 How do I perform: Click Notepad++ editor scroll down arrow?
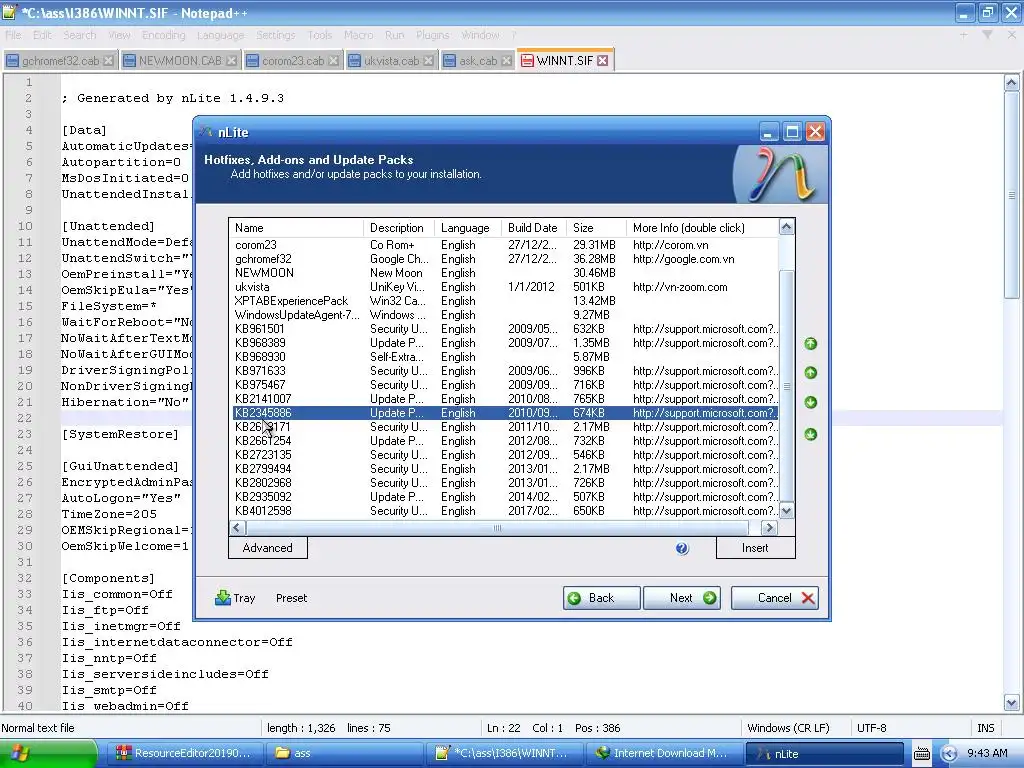(1011, 703)
